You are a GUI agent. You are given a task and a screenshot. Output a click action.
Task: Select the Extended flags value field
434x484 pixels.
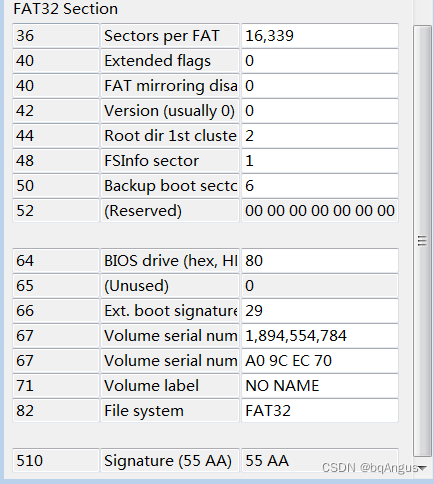(320, 61)
